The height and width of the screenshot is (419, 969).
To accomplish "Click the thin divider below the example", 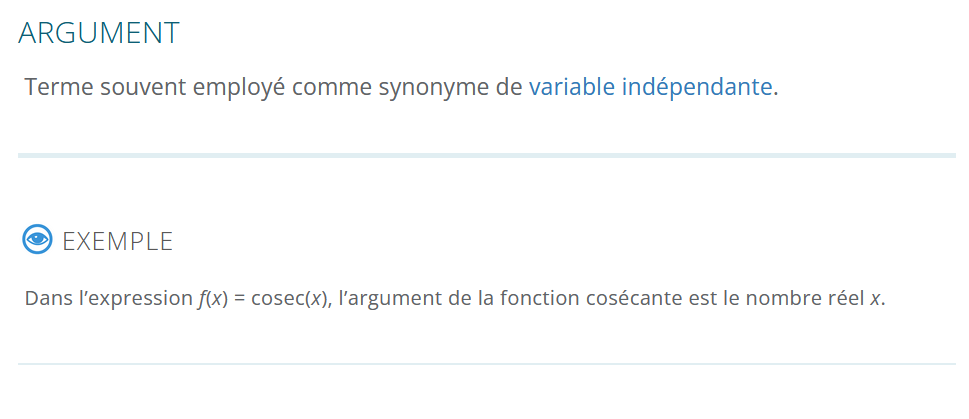I will pyautogui.click(x=486, y=364).
